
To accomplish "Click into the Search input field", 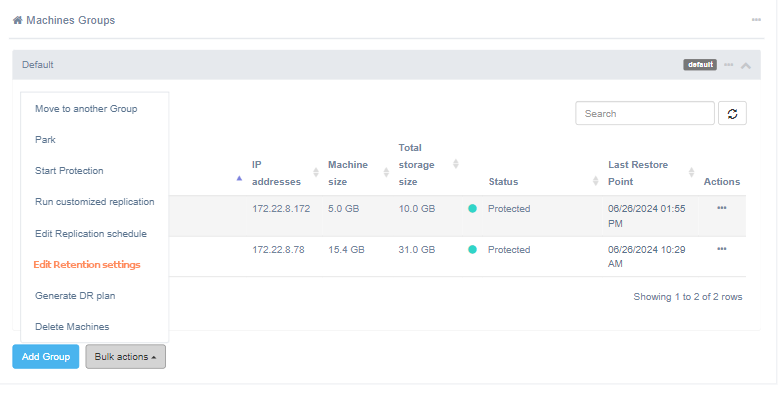I will click(x=645, y=114).
